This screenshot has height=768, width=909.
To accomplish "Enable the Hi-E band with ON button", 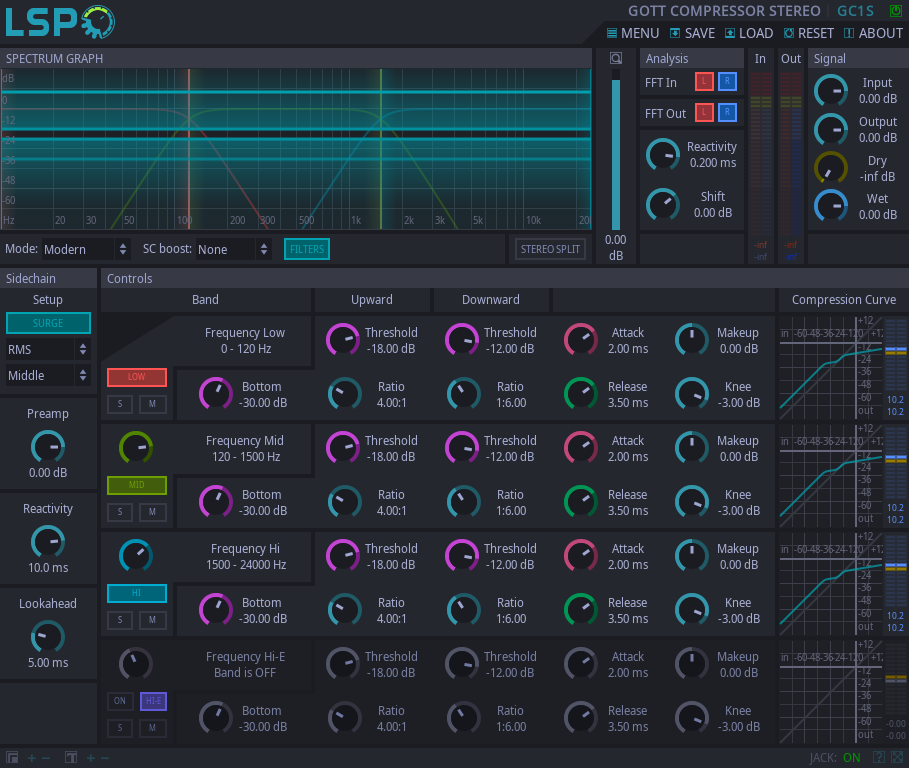I will 120,701.
